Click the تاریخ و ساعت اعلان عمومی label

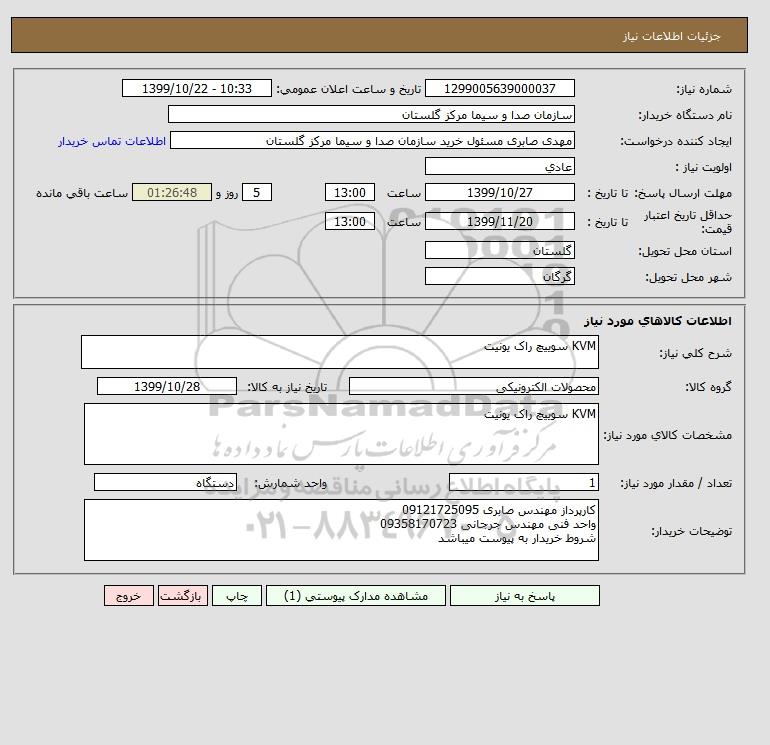349,89
